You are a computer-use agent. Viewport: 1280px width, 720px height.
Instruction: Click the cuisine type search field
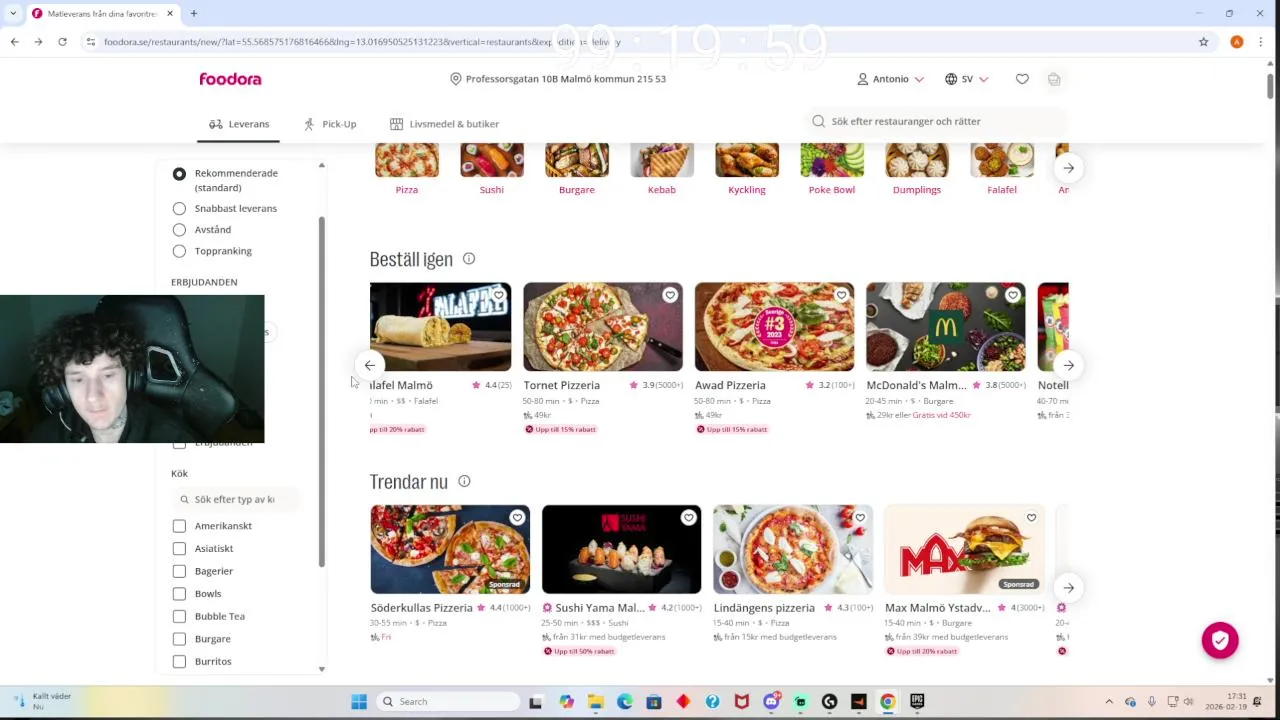[x=236, y=499]
